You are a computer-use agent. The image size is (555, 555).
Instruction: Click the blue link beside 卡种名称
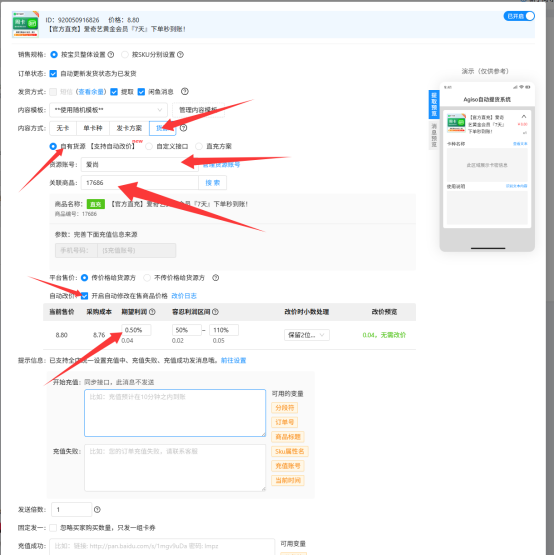(x=520, y=144)
